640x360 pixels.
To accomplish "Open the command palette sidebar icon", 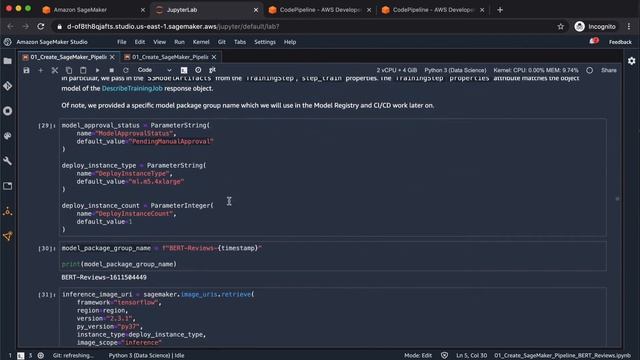I will 7,136.
